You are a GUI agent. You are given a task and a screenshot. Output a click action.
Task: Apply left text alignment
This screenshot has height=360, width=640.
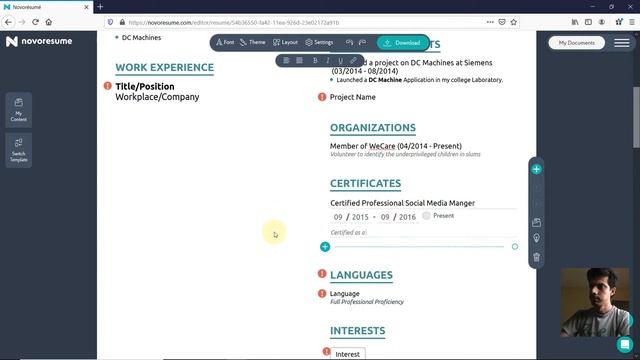pyautogui.click(x=287, y=60)
